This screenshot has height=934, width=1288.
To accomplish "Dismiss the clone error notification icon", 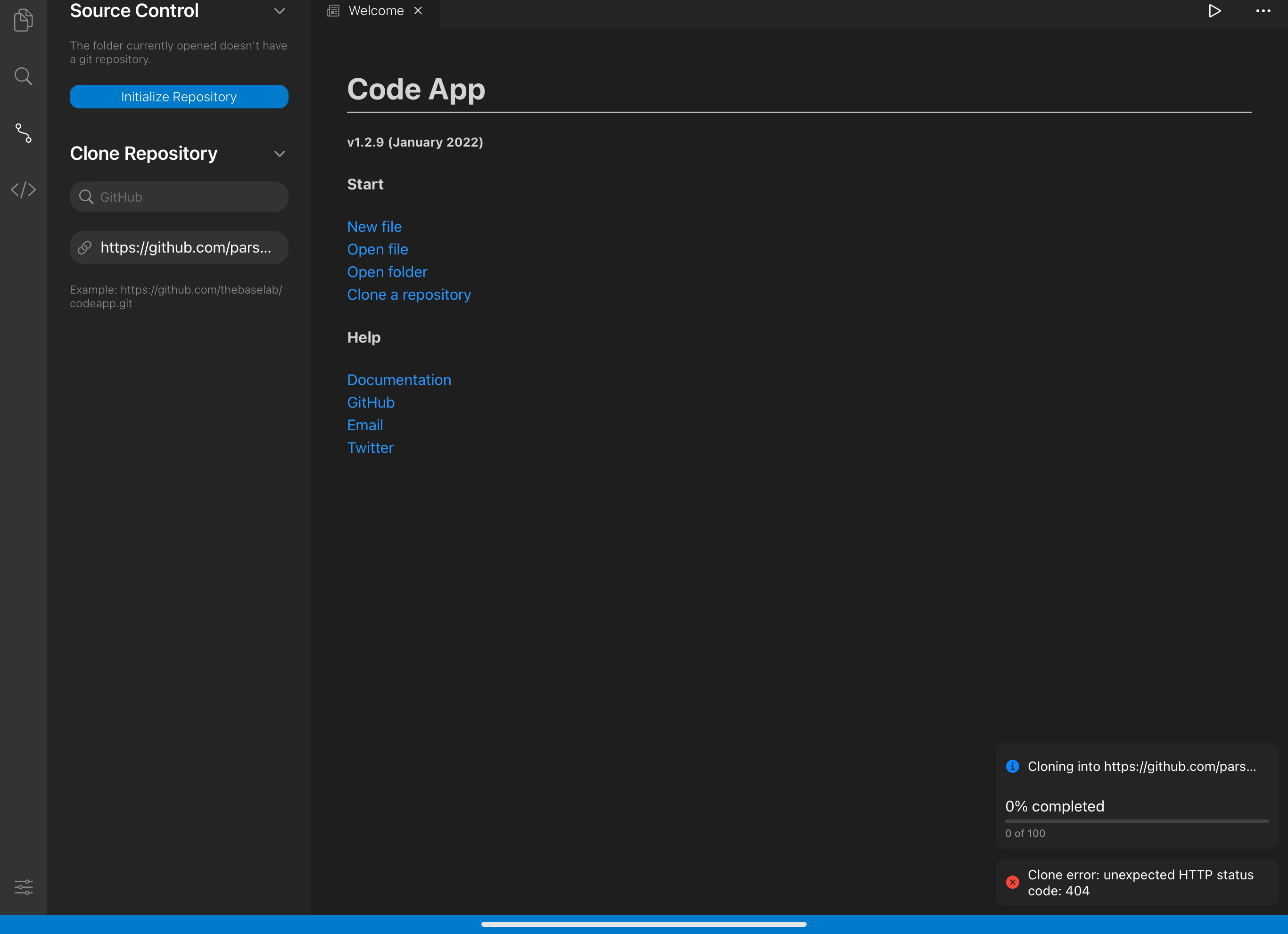I will [x=1013, y=882].
